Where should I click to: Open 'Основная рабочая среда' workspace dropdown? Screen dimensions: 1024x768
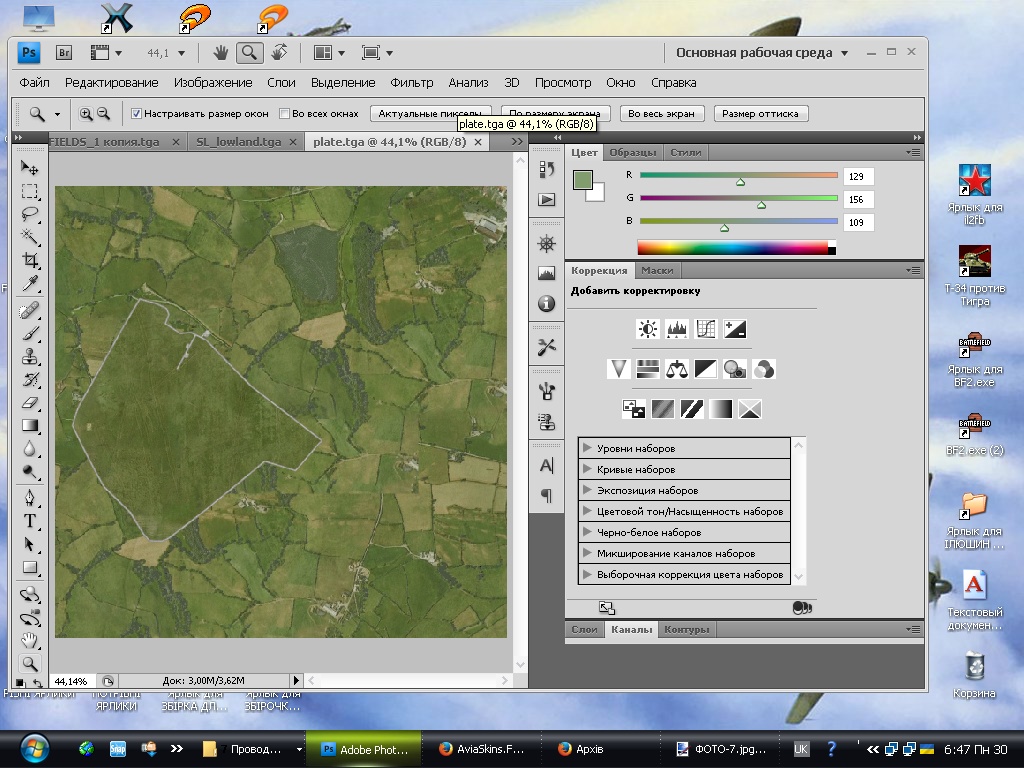762,53
